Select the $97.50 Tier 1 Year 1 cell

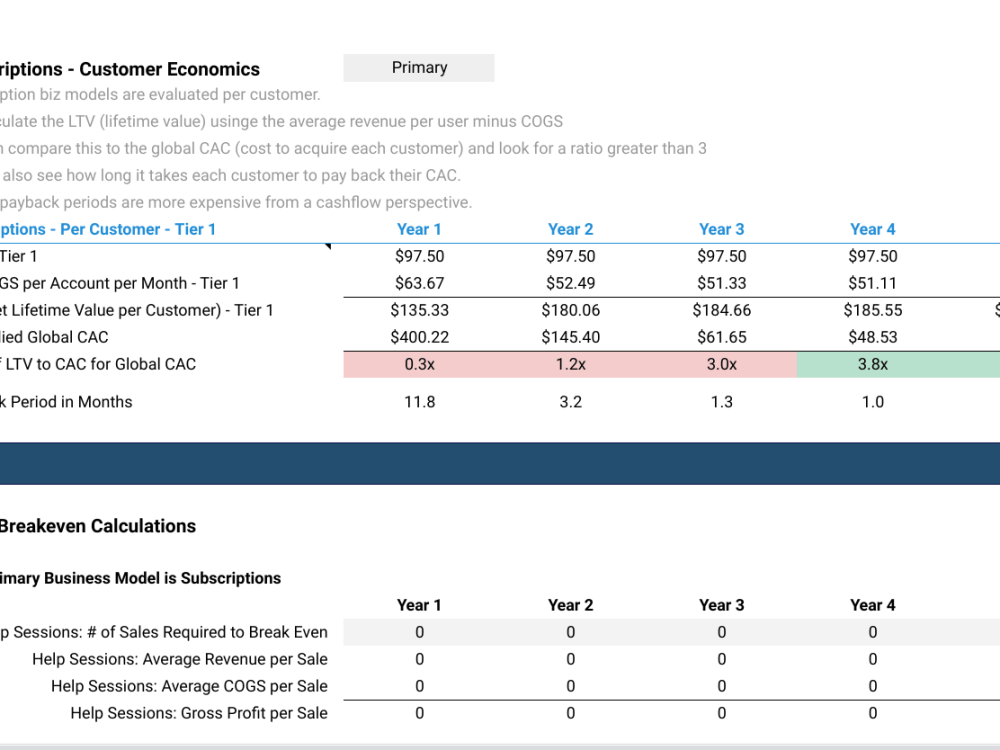(x=419, y=256)
